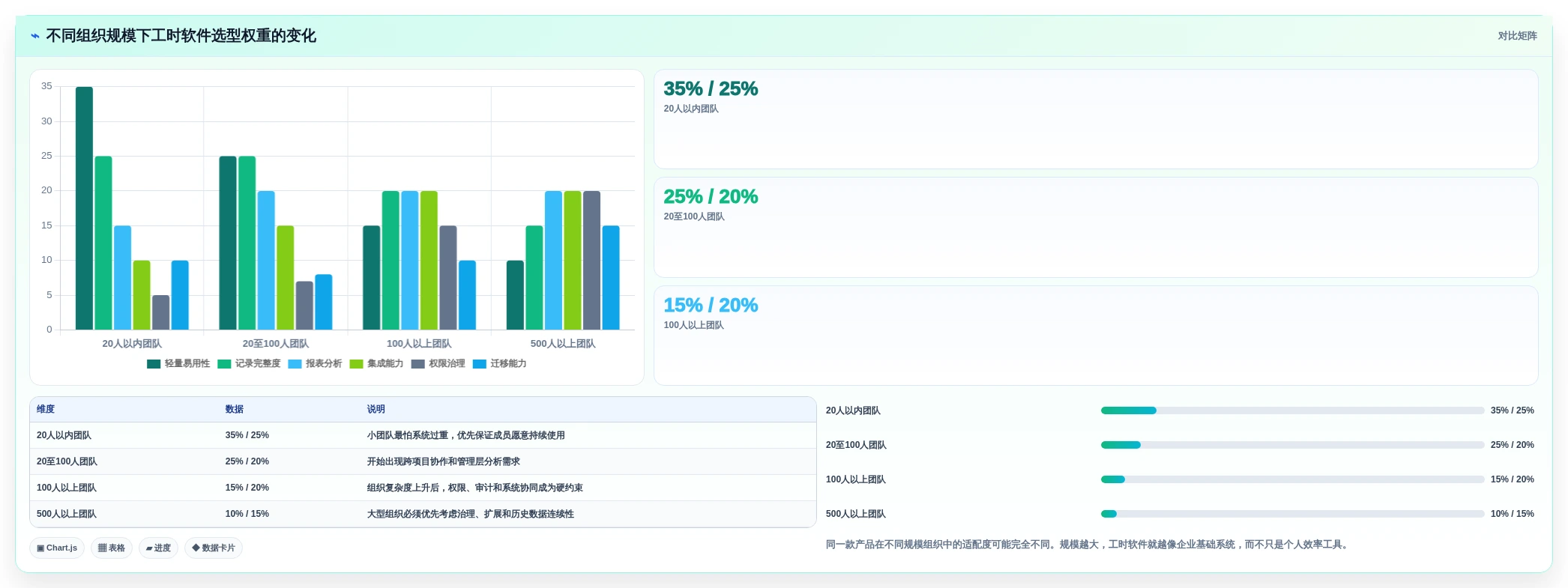
Task: Click the 20人以内团队 x-axis label in chart
Action: click(132, 344)
